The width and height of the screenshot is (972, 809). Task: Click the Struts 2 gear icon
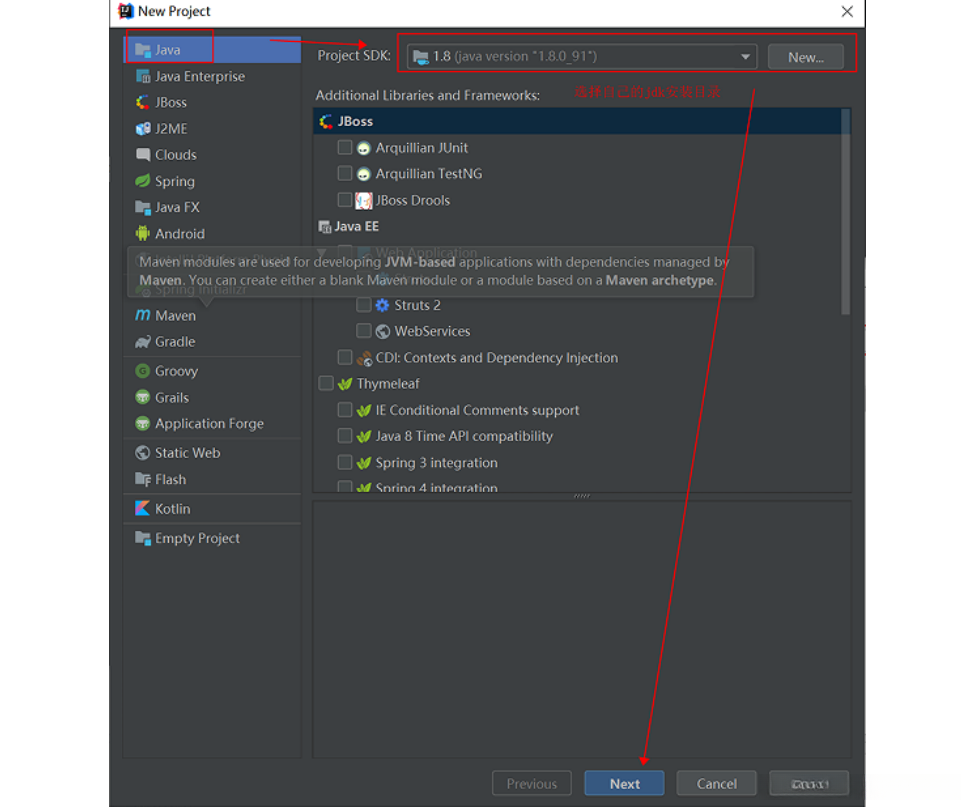tap(382, 305)
